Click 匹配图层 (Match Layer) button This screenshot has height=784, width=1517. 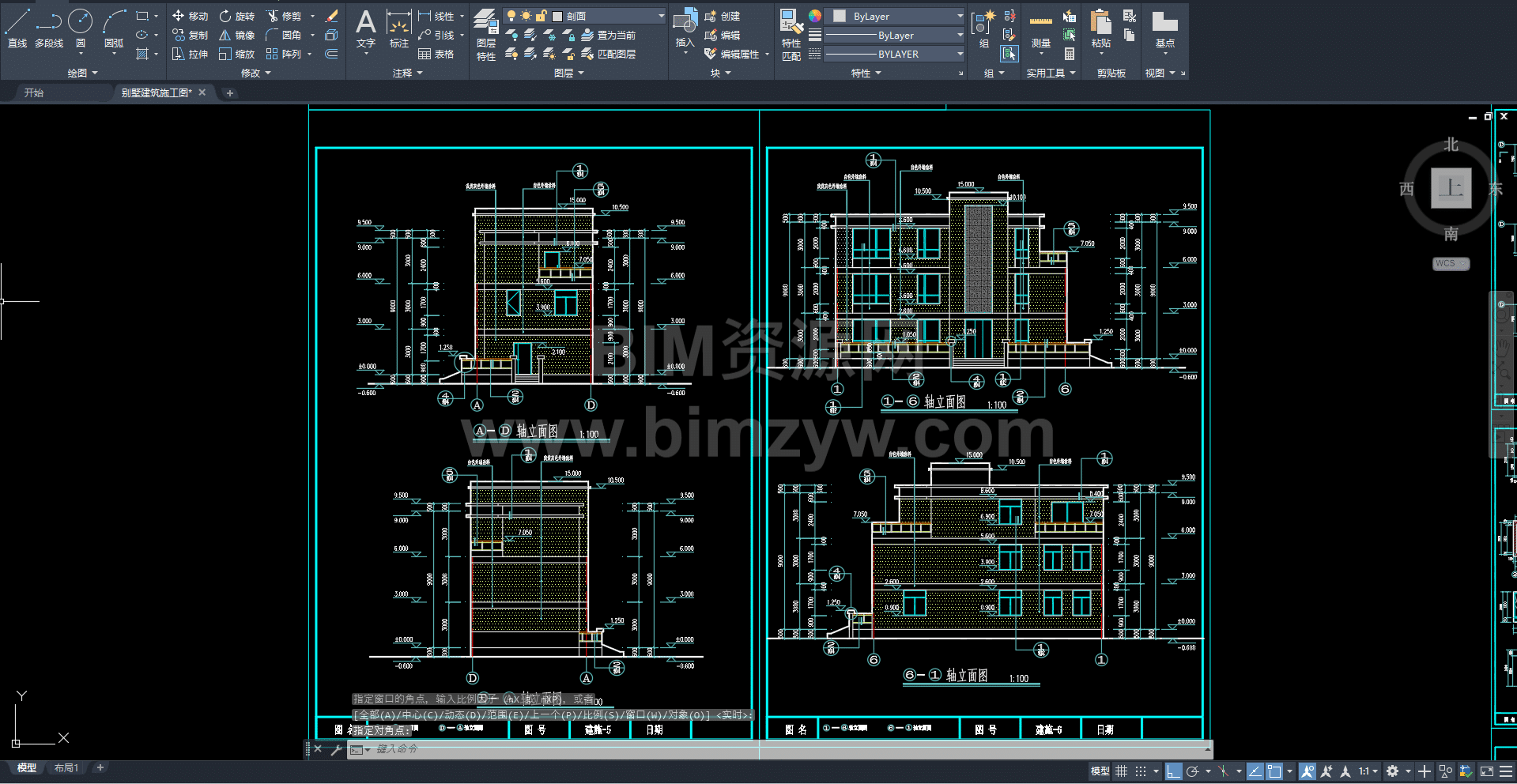coord(609,54)
